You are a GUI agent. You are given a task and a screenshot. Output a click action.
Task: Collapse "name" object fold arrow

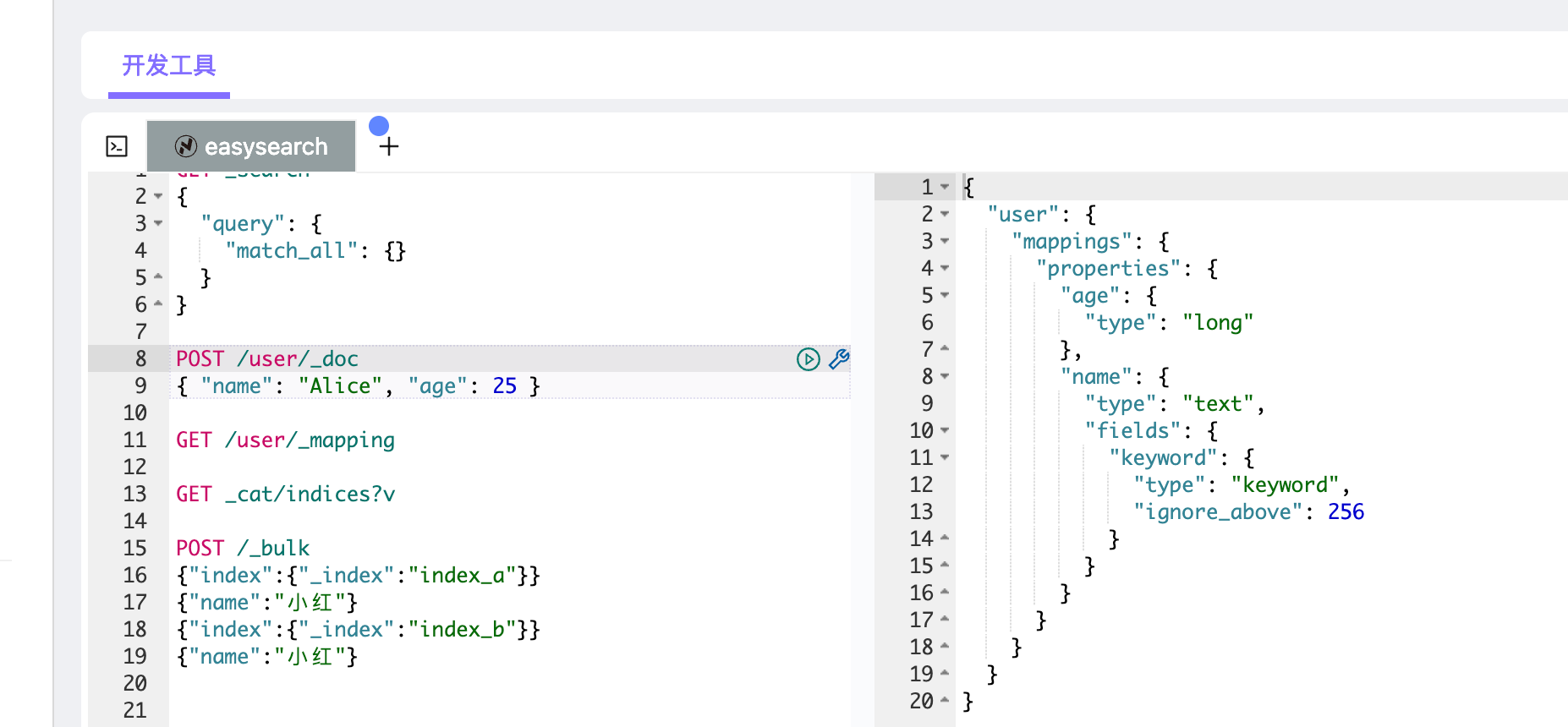coord(945,376)
